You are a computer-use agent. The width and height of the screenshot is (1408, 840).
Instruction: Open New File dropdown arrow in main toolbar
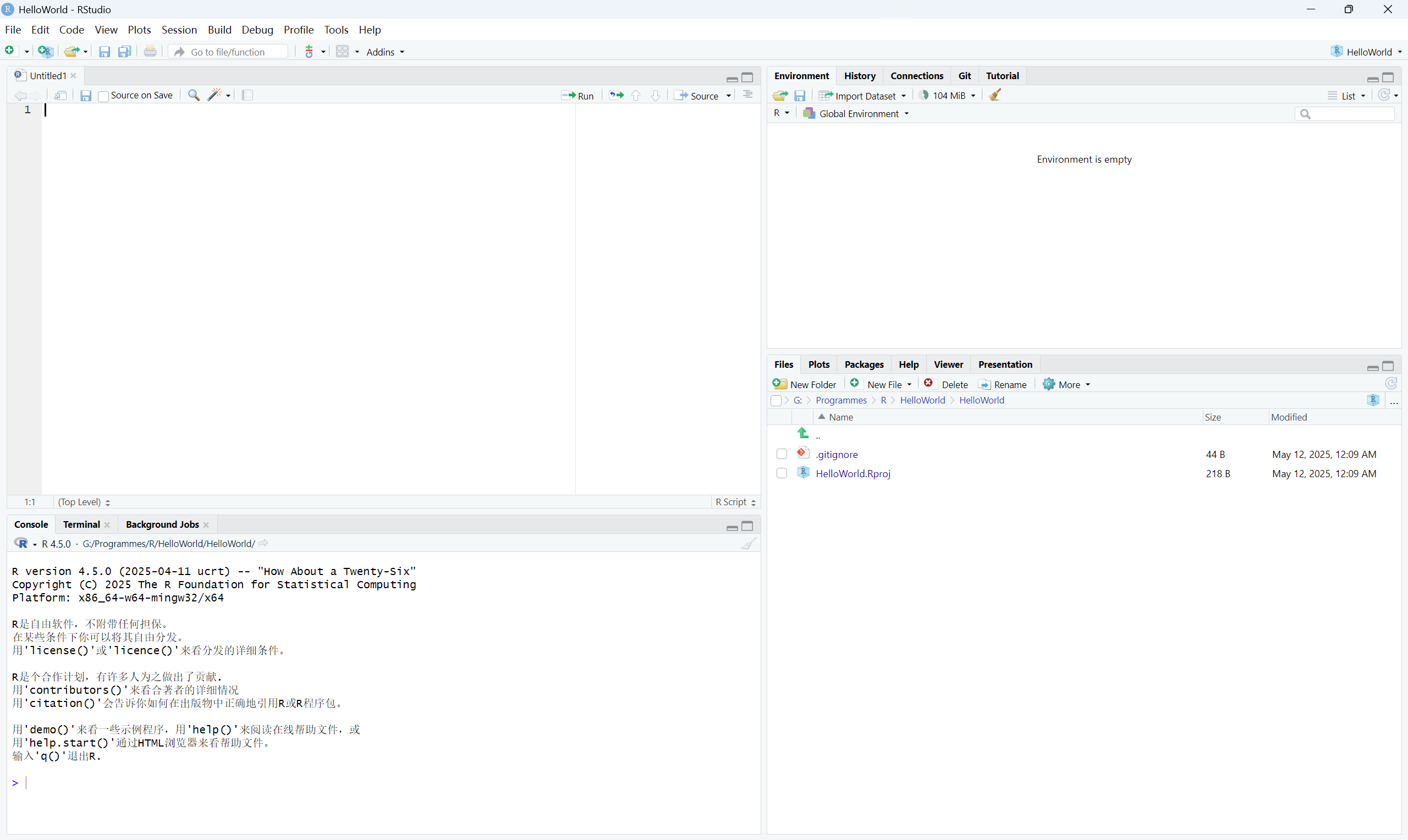point(26,52)
